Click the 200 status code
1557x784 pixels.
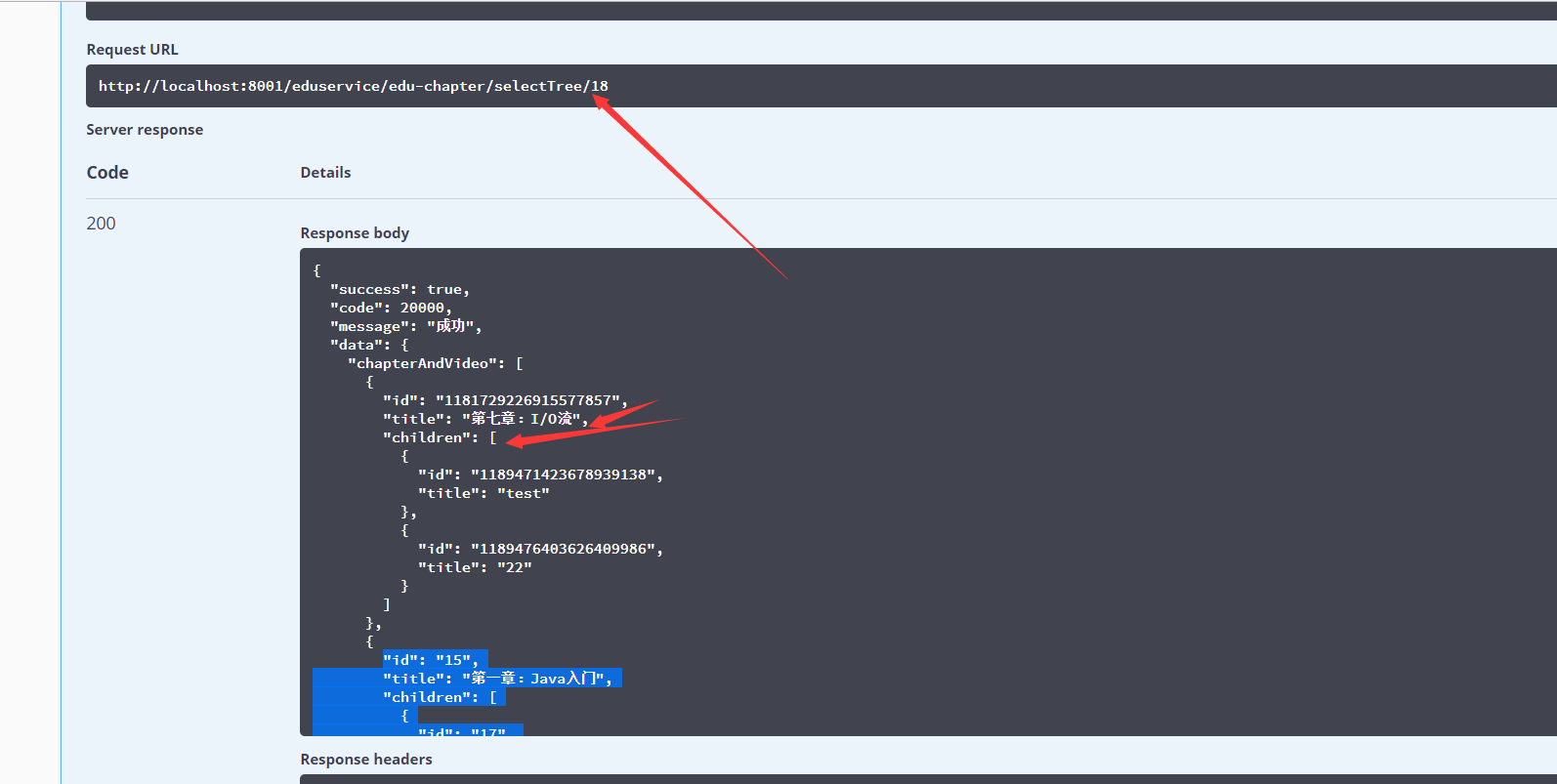(x=101, y=224)
